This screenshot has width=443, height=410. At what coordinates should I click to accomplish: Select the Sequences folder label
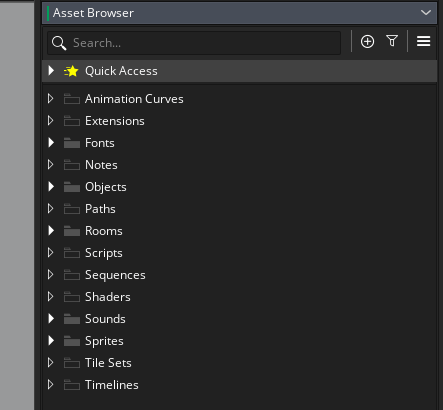[x=115, y=275]
